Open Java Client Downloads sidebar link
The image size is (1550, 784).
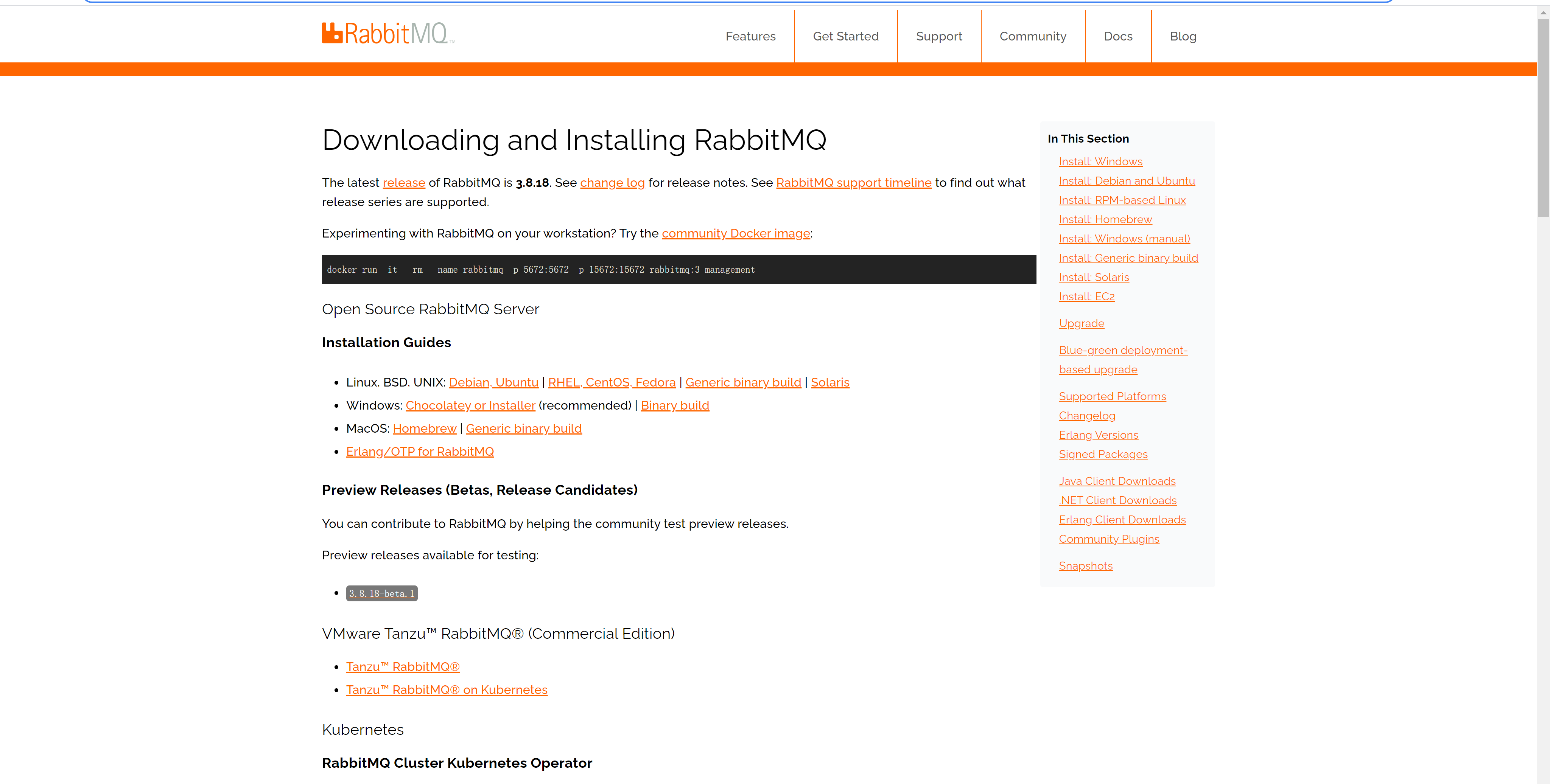[x=1117, y=481]
